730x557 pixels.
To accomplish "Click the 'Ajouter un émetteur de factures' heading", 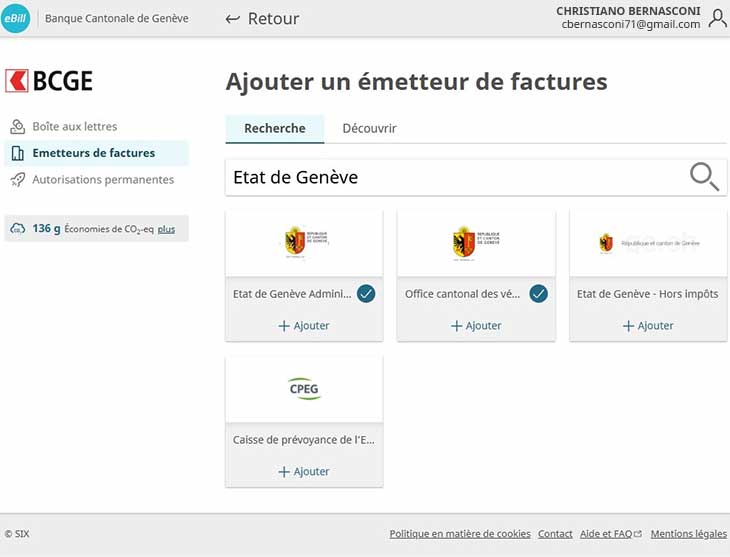I will [416, 82].
